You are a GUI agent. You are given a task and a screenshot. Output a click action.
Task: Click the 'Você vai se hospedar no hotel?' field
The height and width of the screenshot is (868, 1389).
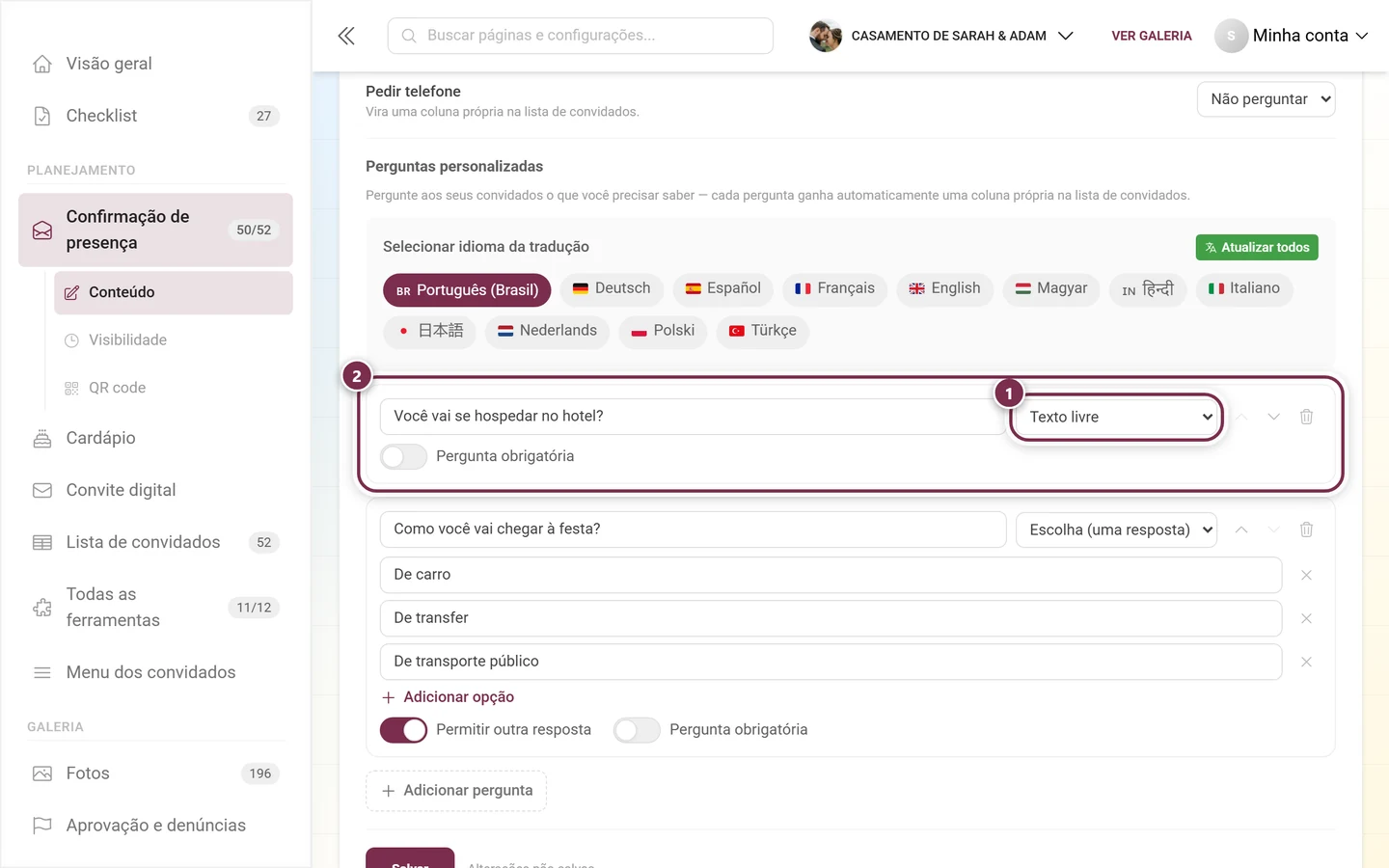pos(693,417)
